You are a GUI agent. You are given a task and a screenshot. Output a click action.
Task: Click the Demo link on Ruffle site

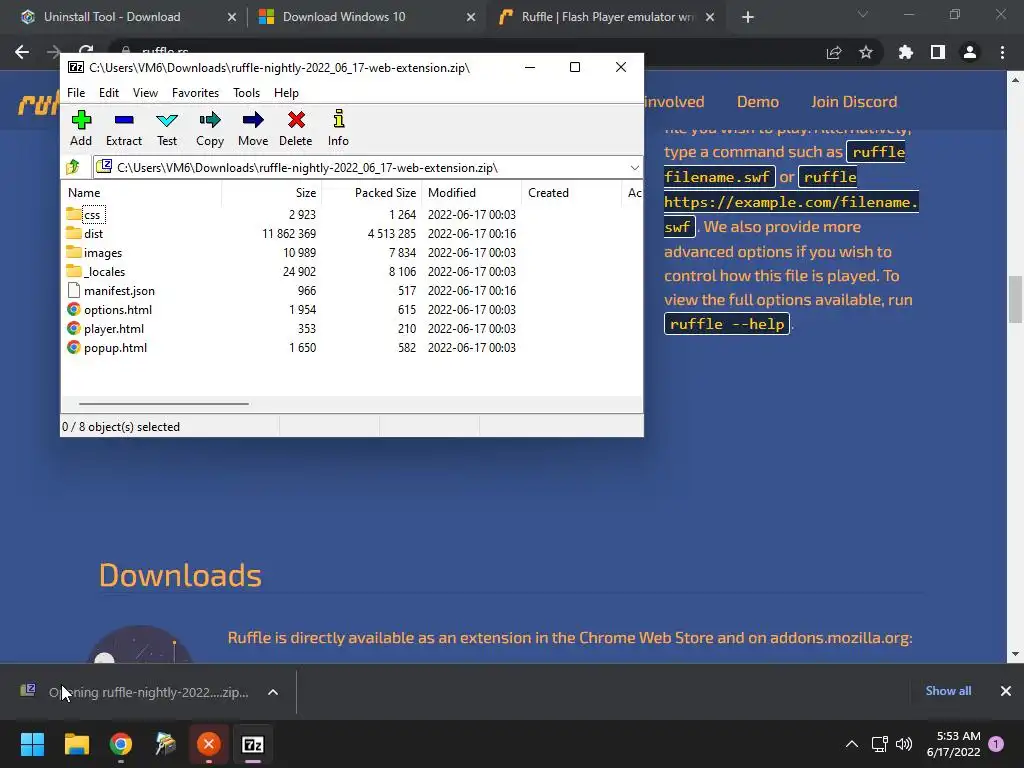click(758, 102)
